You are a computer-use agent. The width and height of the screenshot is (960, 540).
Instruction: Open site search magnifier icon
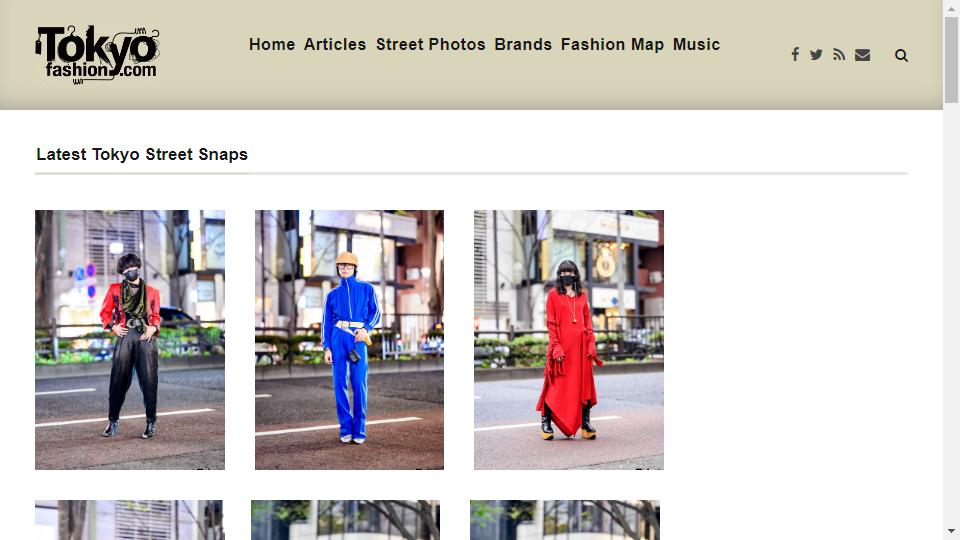point(901,55)
